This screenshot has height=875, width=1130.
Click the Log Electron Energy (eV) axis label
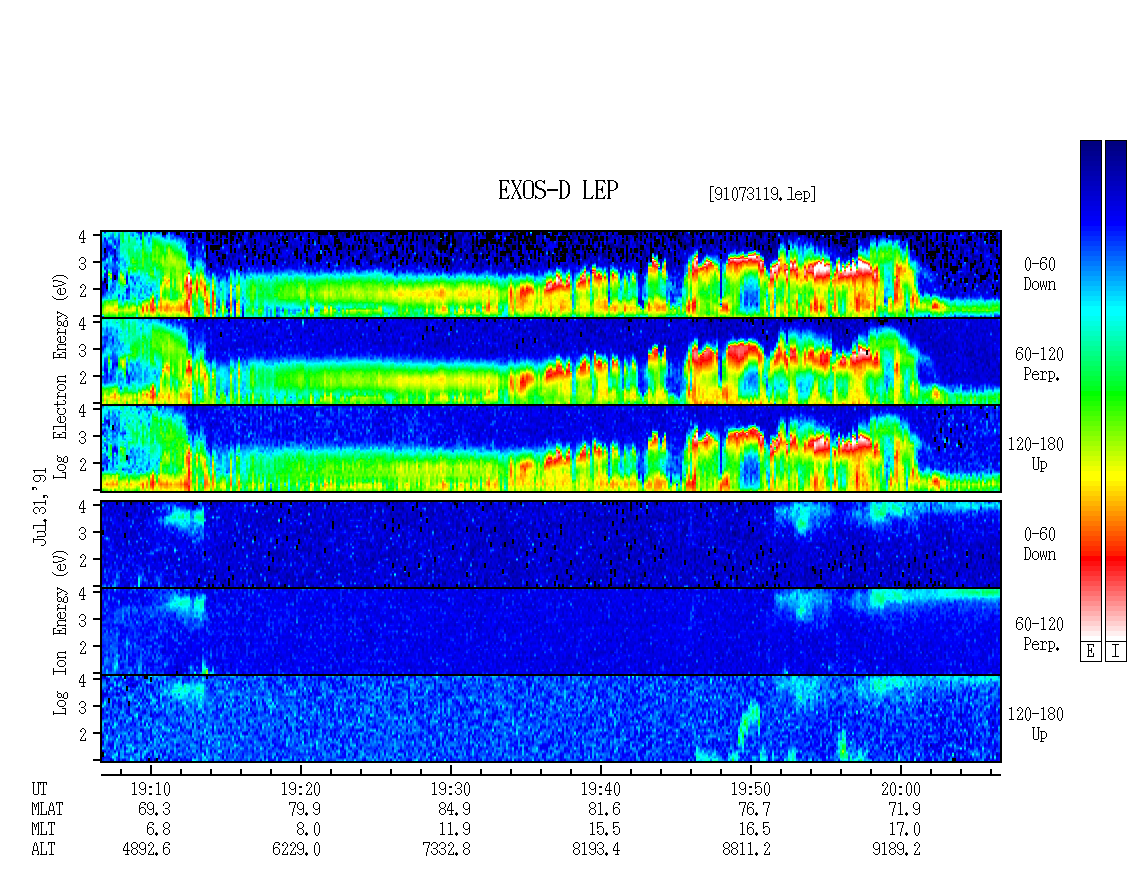click(x=61, y=376)
